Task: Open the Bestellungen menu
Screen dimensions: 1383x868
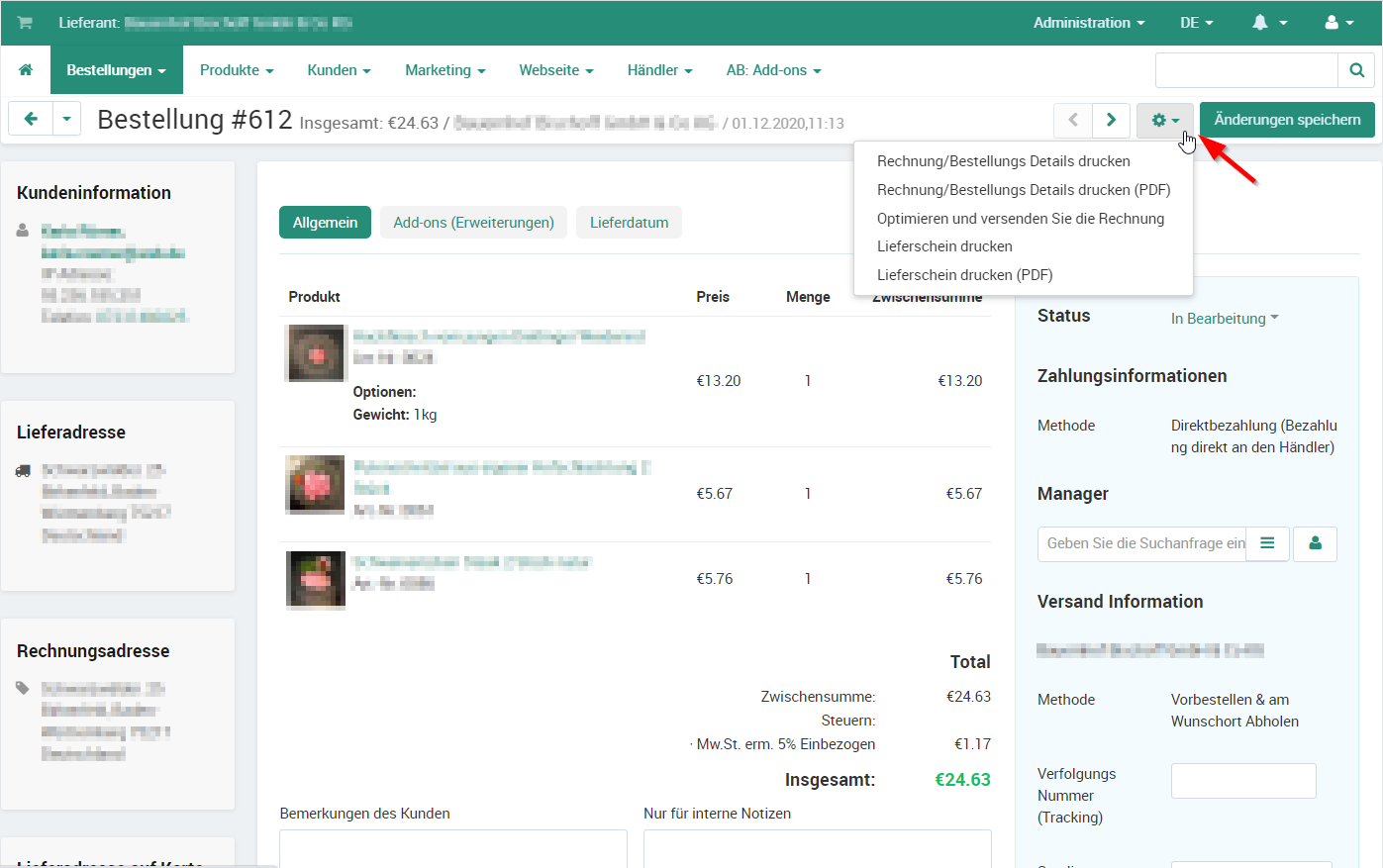Action: [x=116, y=70]
